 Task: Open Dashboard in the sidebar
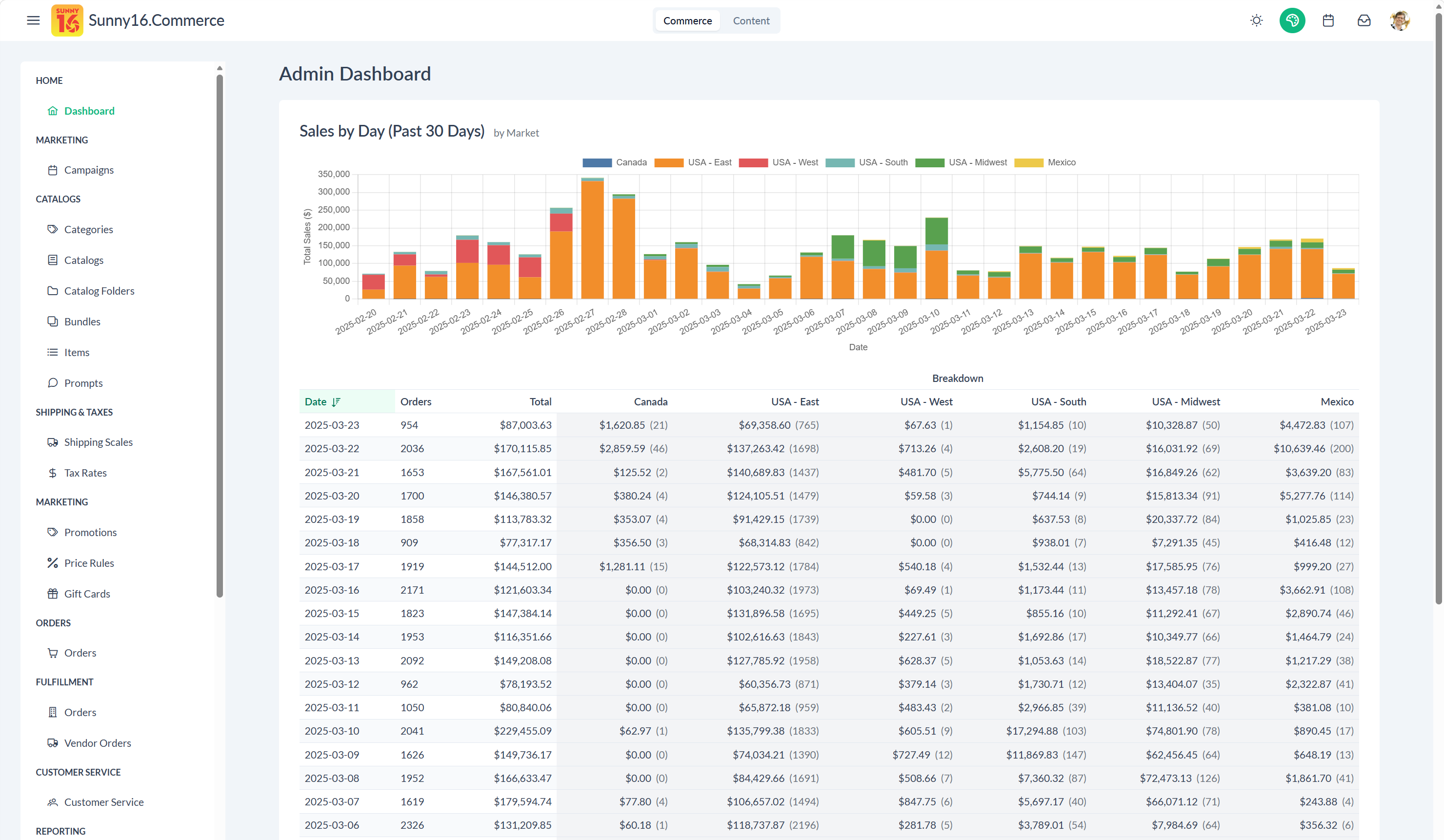pos(89,111)
